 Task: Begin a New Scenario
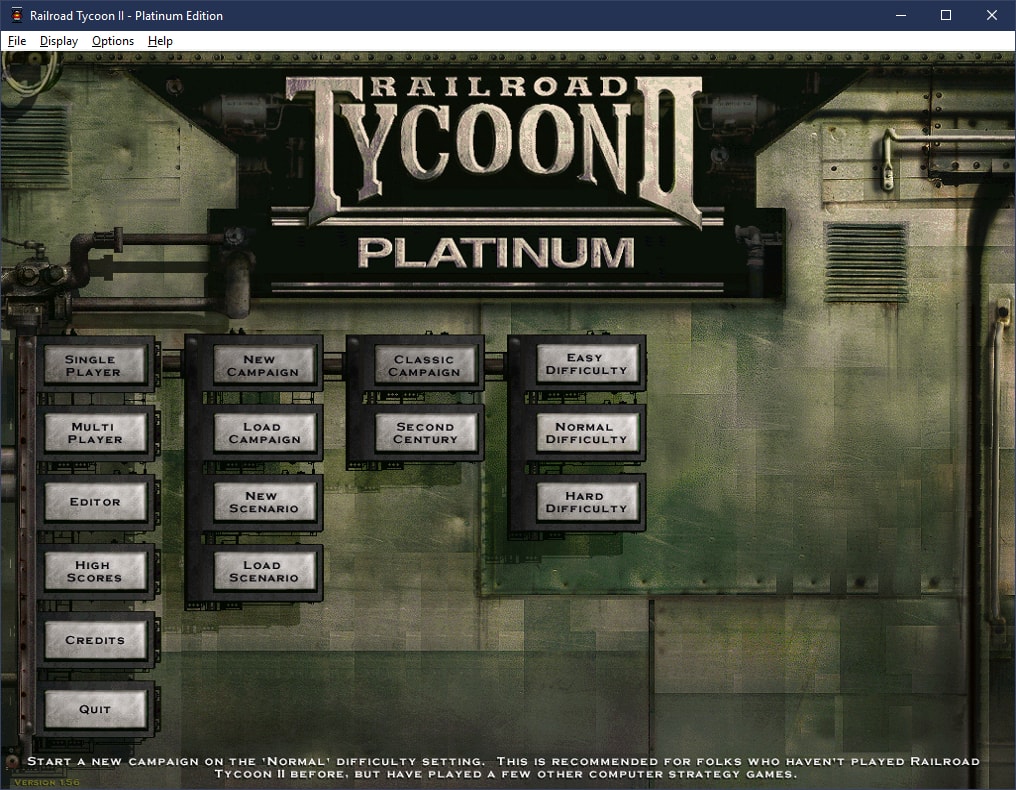pyautogui.click(x=263, y=502)
